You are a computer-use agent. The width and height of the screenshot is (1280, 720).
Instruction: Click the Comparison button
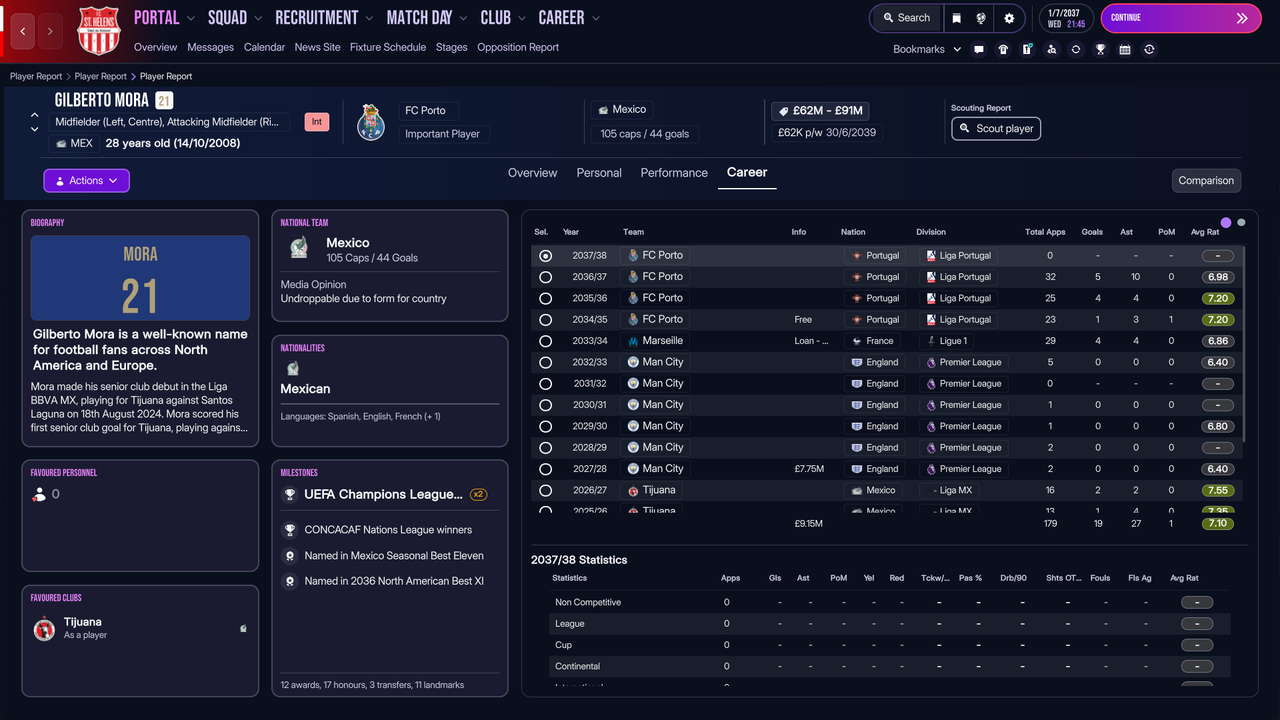click(x=1206, y=181)
